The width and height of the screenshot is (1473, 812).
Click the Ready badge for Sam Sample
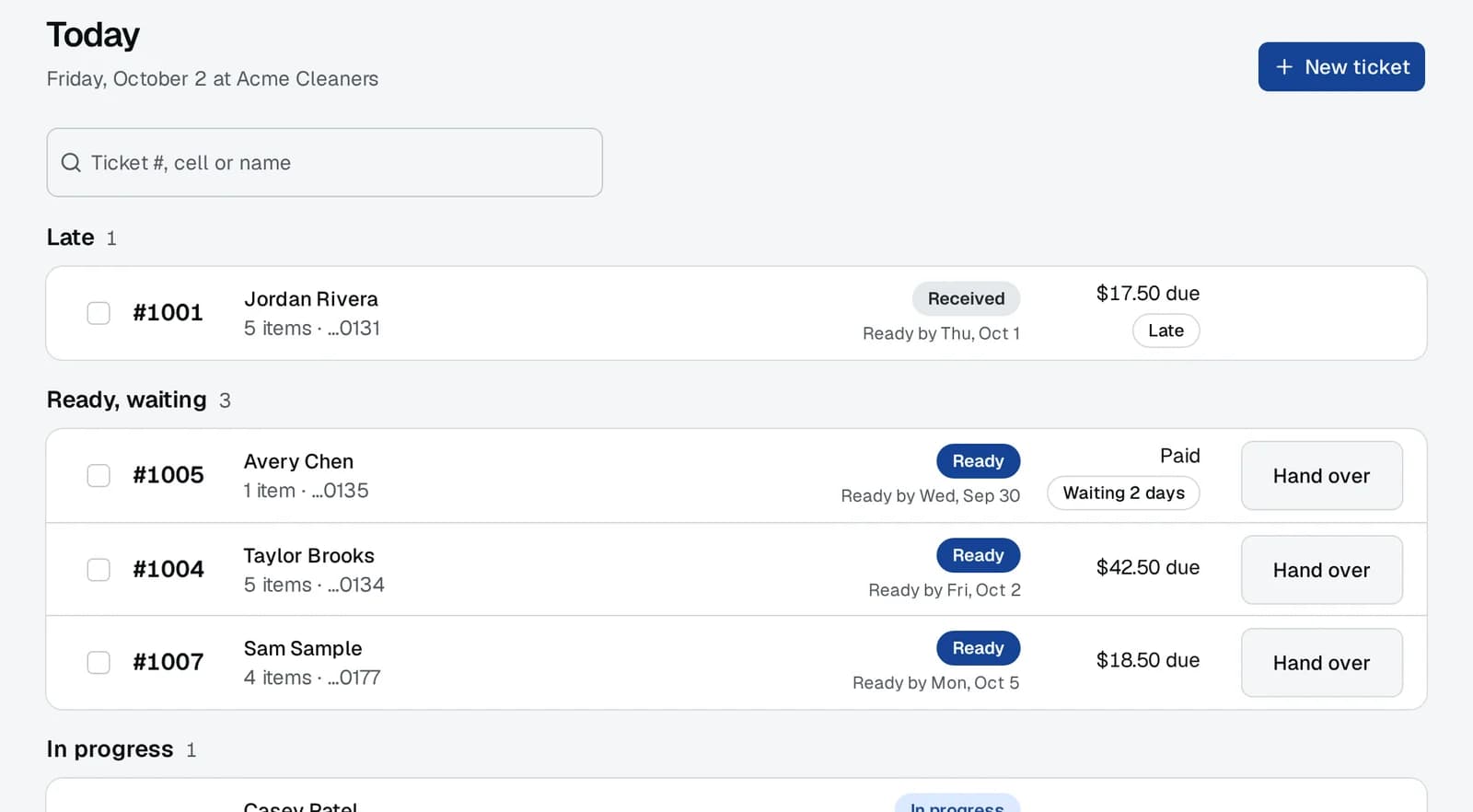click(x=979, y=648)
